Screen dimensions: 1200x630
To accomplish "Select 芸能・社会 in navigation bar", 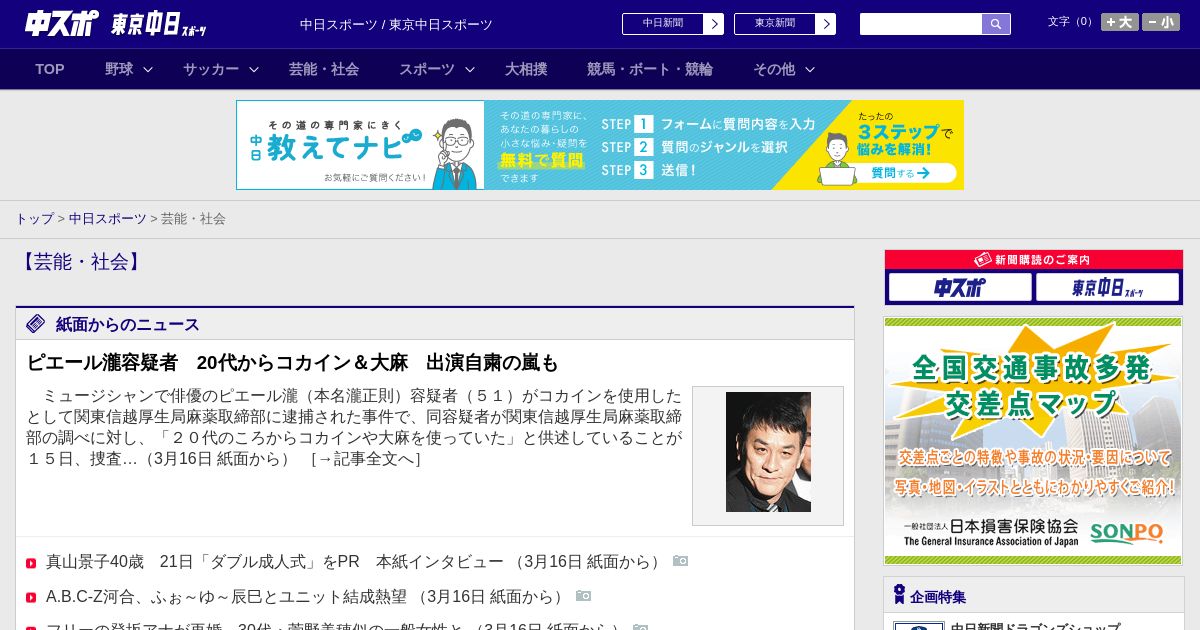I will click(324, 69).
